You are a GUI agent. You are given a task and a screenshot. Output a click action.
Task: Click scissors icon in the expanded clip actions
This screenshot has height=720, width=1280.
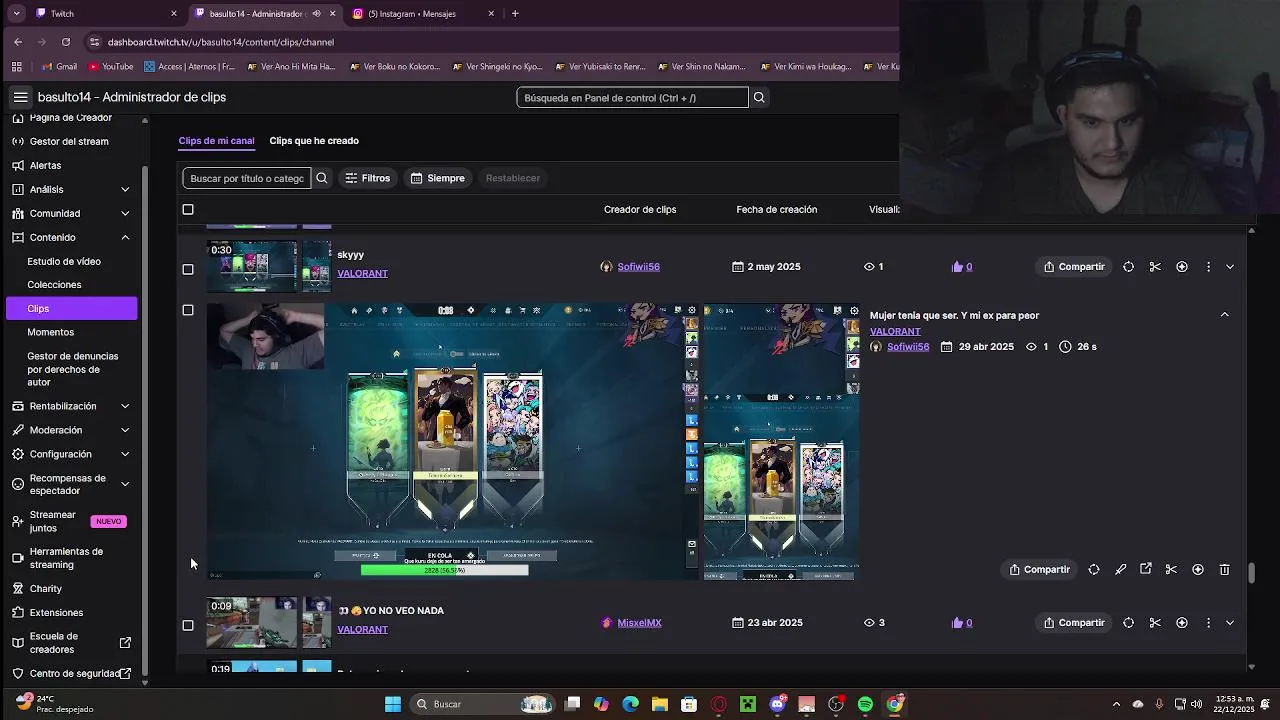[x=1171, y=570]
